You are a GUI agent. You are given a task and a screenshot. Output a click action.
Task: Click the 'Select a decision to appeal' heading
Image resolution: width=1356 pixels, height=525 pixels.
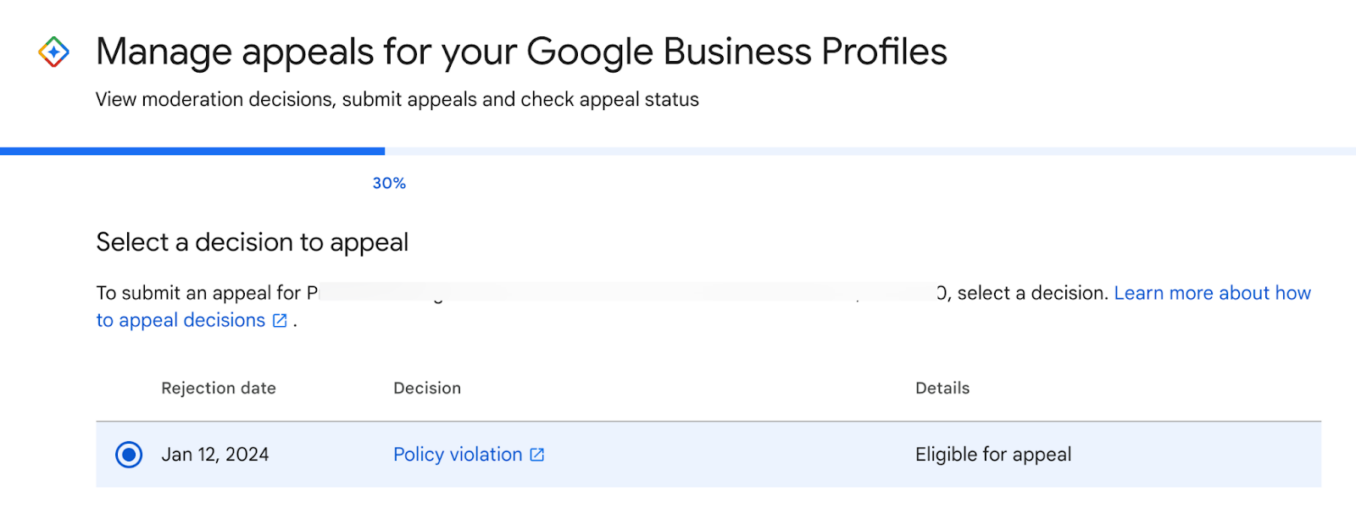point(252,242)
